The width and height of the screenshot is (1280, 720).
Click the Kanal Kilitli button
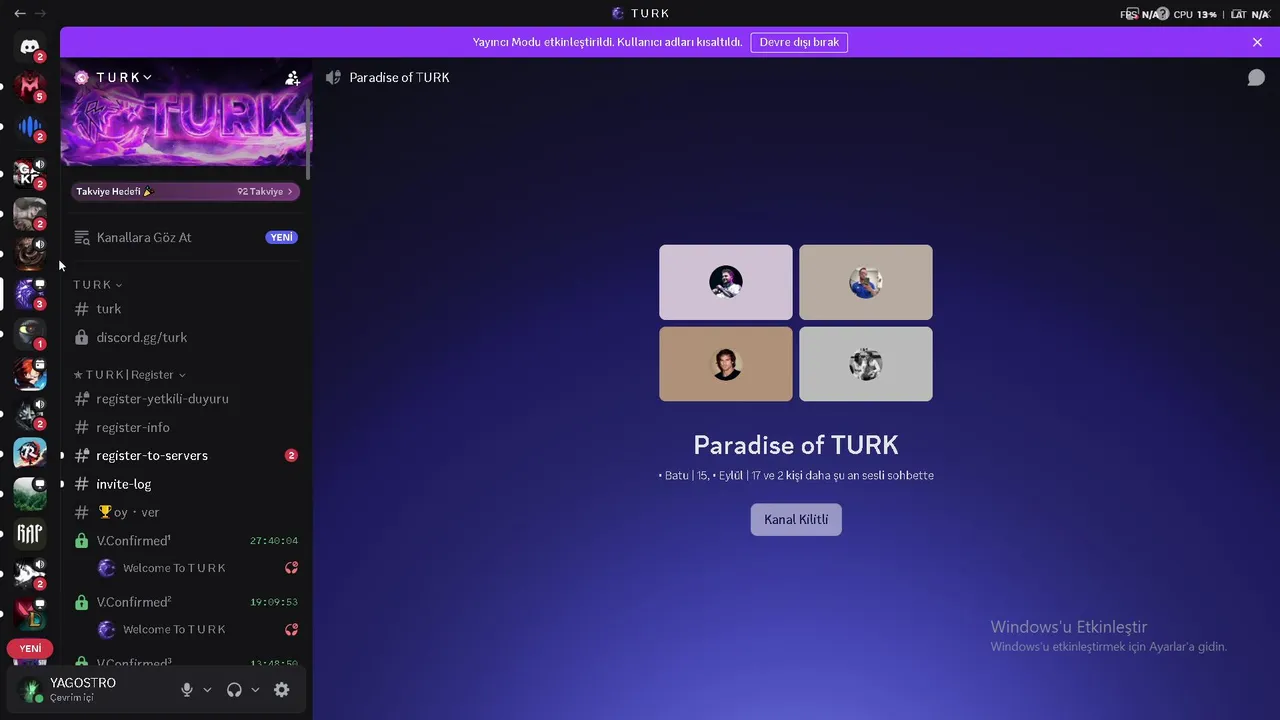pyautogui.click(x=796, y=520)
